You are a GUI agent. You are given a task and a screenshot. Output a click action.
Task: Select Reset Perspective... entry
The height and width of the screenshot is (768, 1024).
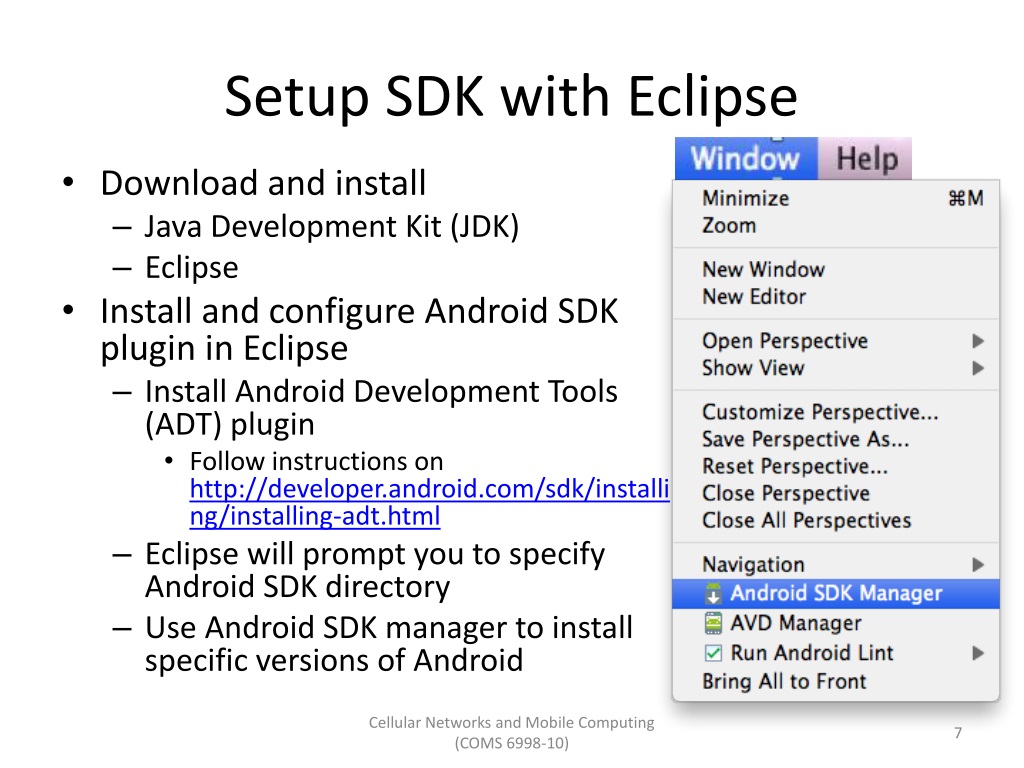[x=836, y=466]
